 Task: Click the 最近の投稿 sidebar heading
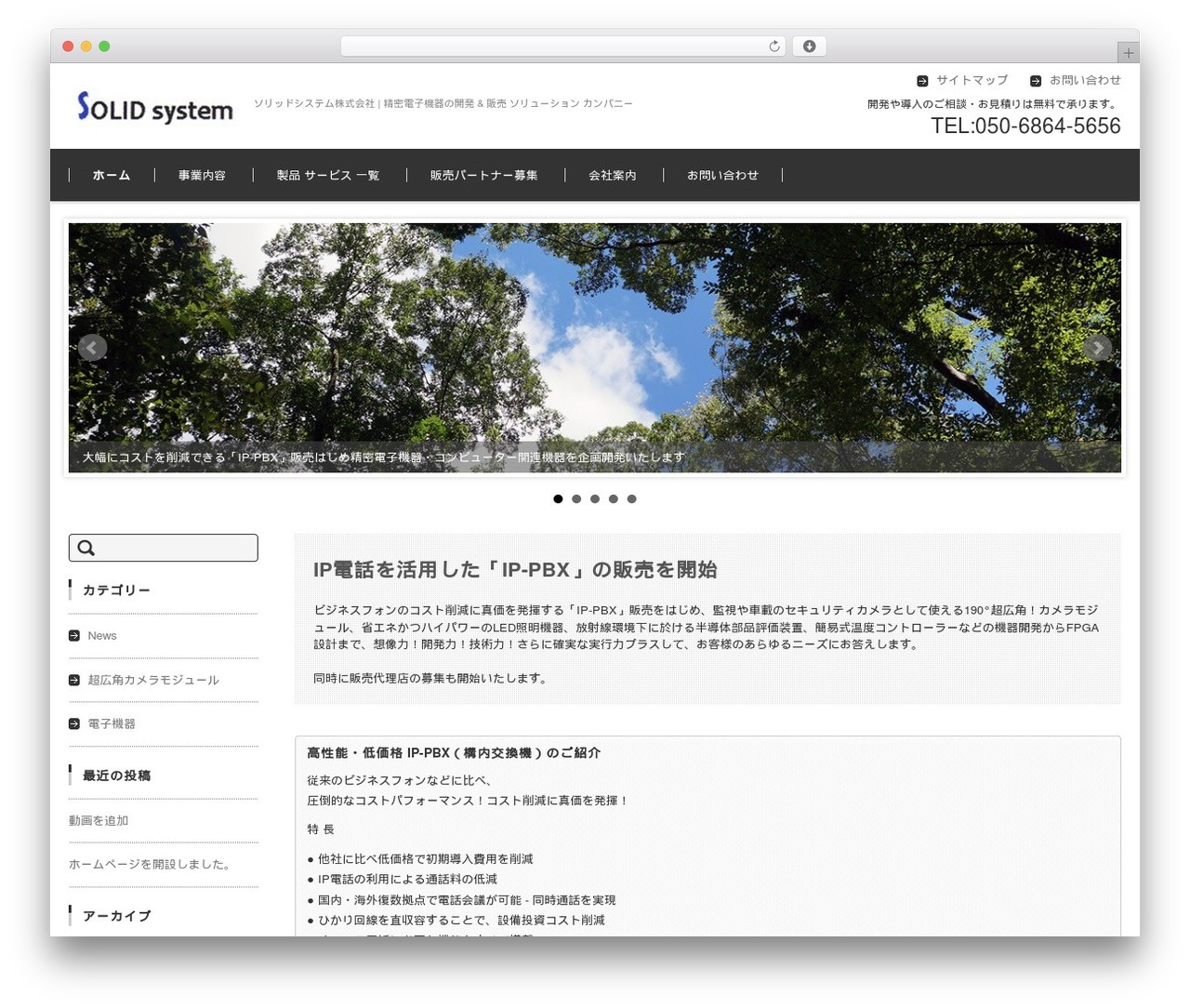[x=116, y=776]
